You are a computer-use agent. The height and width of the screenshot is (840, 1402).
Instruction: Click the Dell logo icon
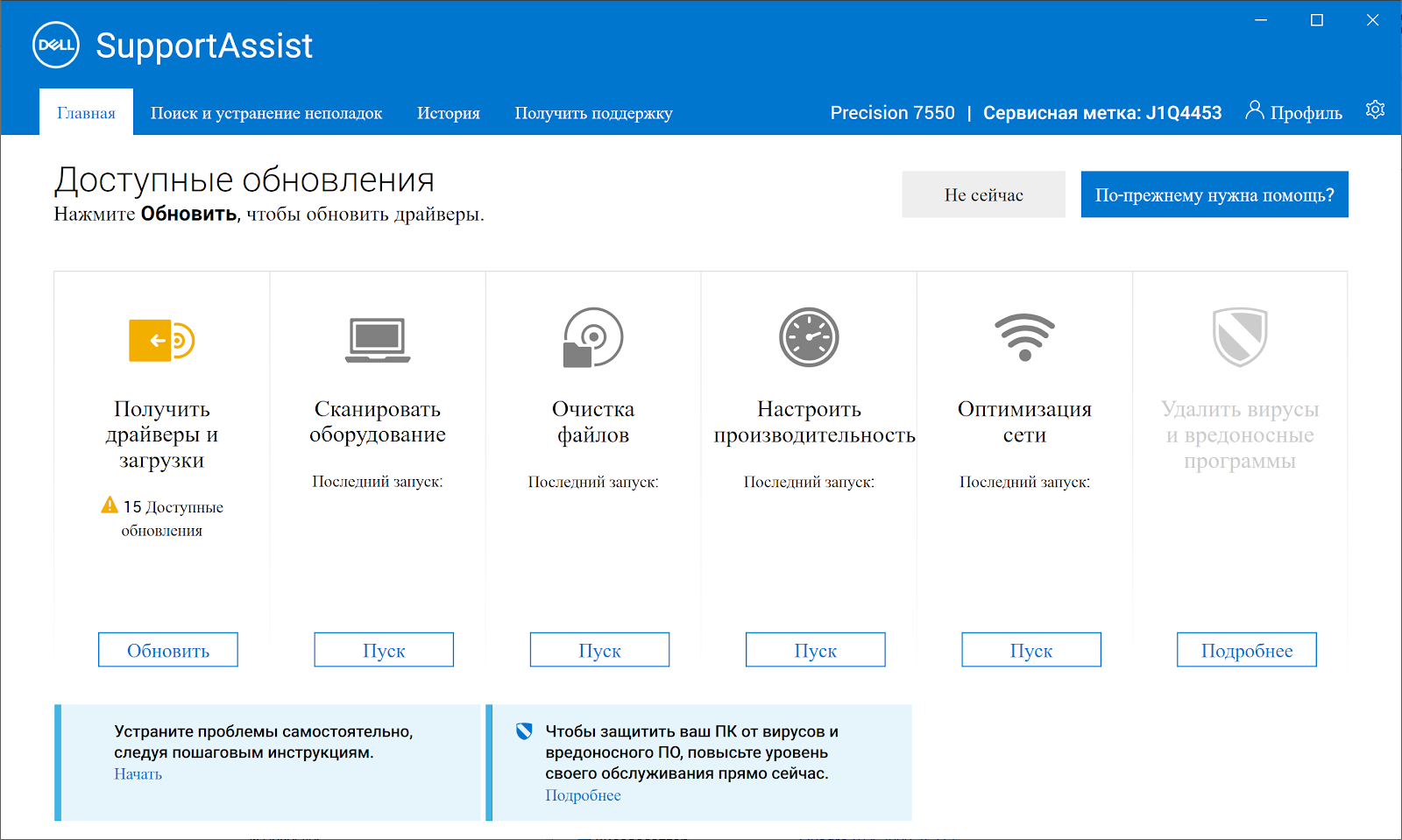tap(56, 45)
